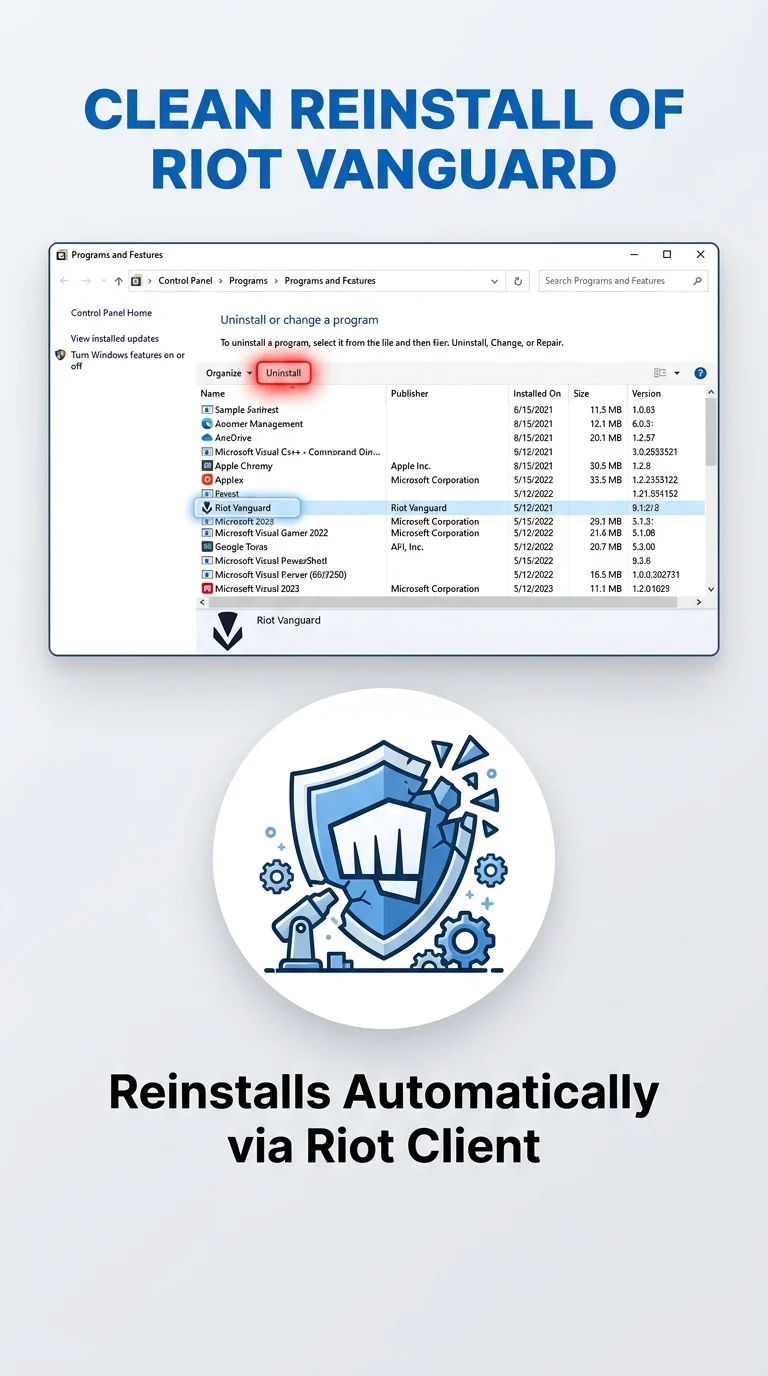Open View installed updates link
The image size is (768, 1376).
(114, 339)
